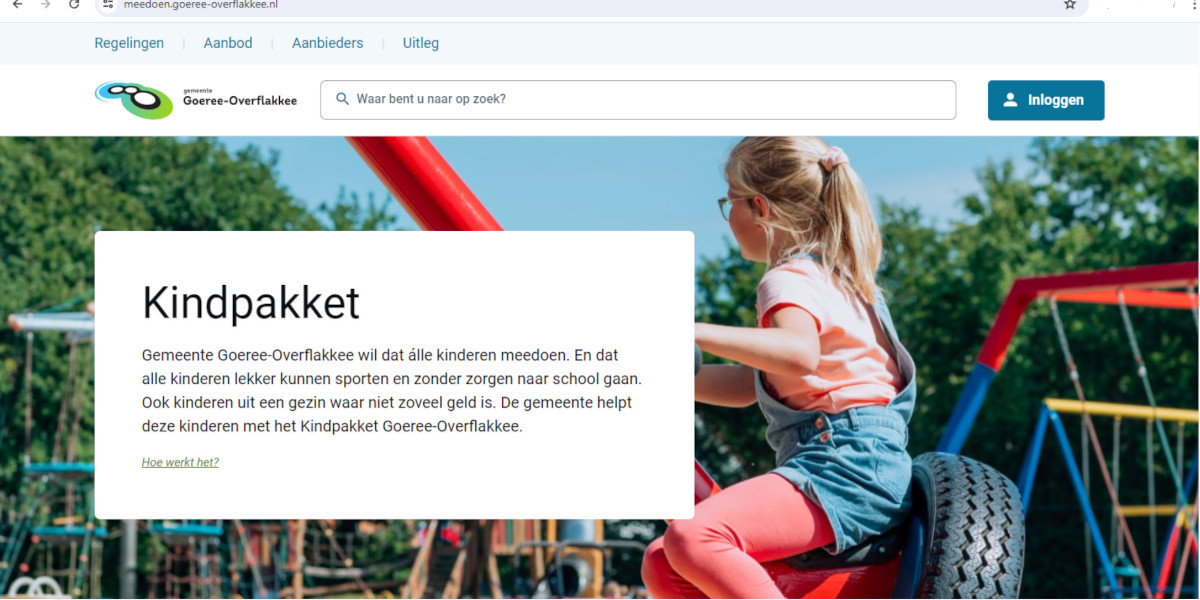Reload the page with the refresh icon
This screenshot has height=600, width=1200.
[x=74, y=5]
